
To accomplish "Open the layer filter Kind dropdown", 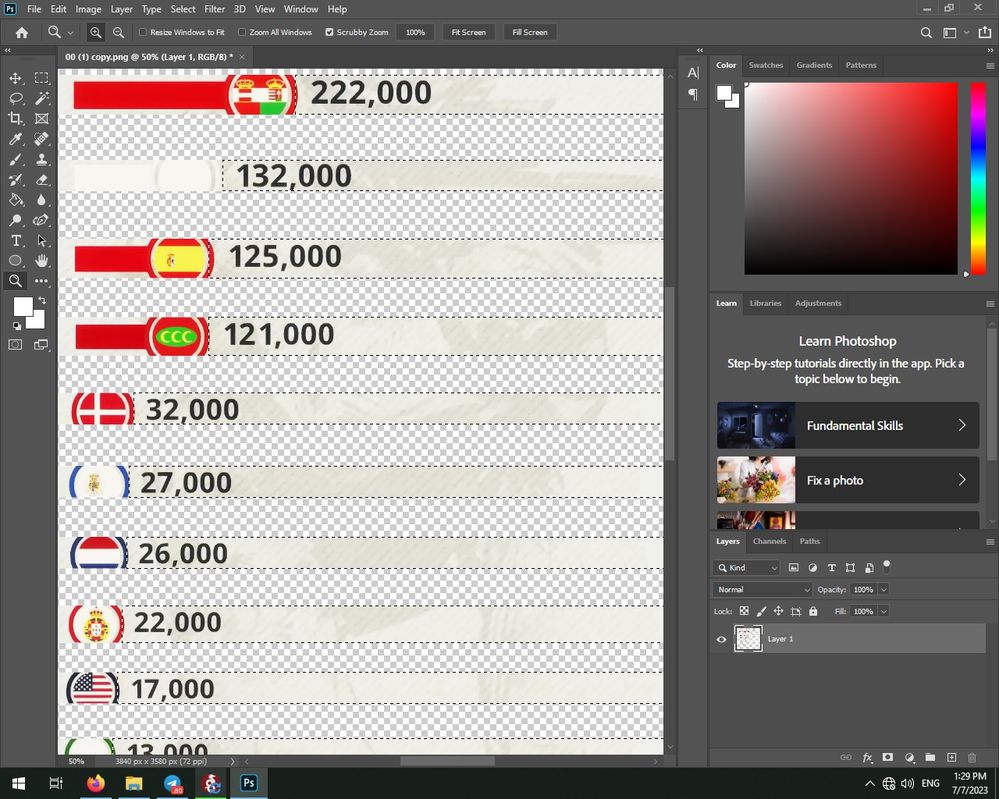I will [746, 568].
